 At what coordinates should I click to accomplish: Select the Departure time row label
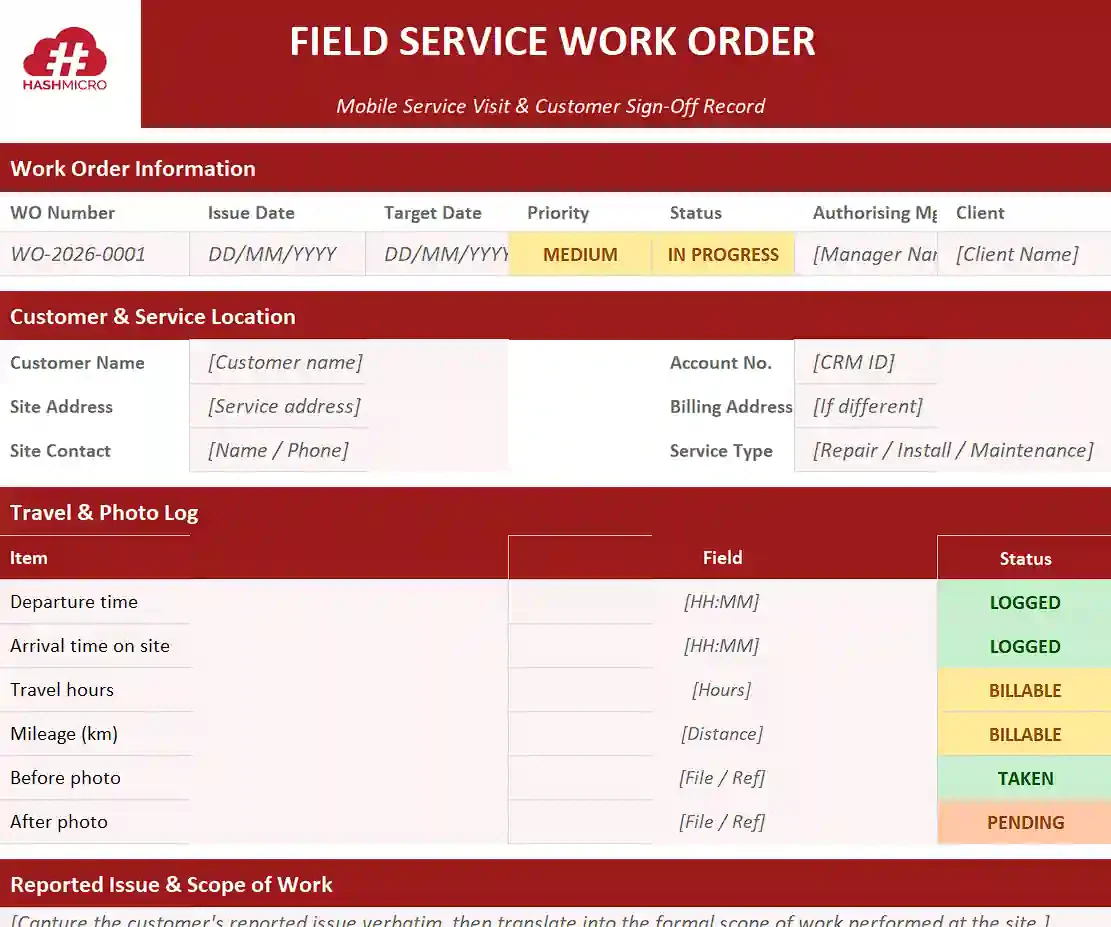click(x=74, y=602)
